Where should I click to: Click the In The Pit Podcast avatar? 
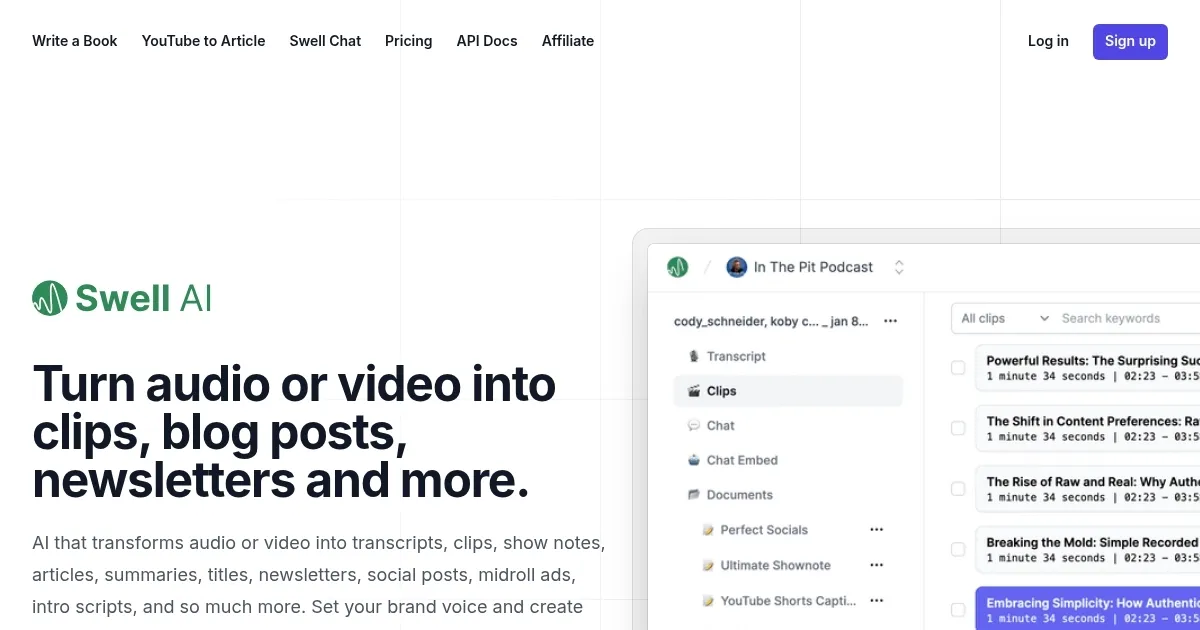pos(737,267)
